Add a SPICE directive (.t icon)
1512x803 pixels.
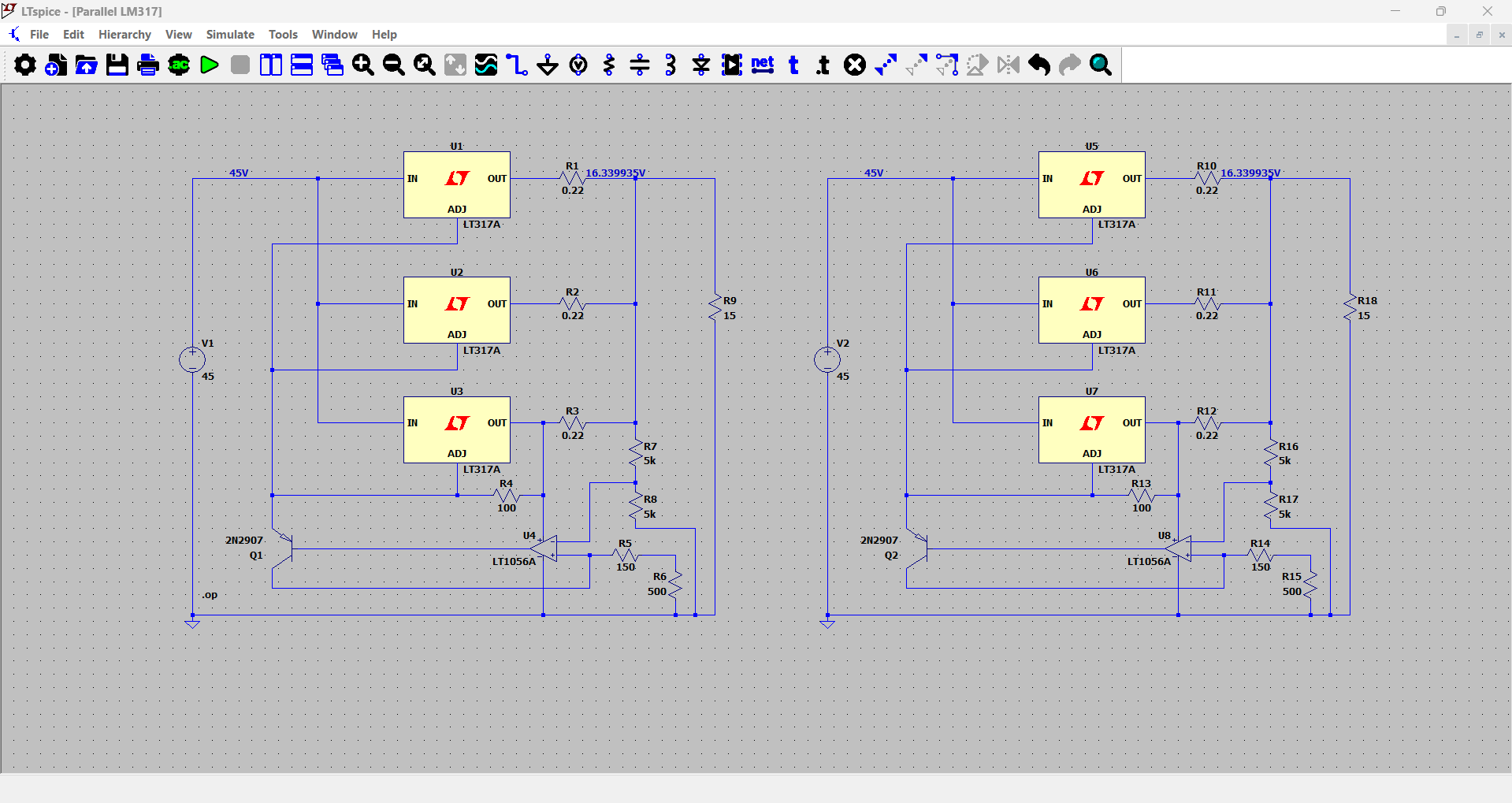[x=824, y=65]
